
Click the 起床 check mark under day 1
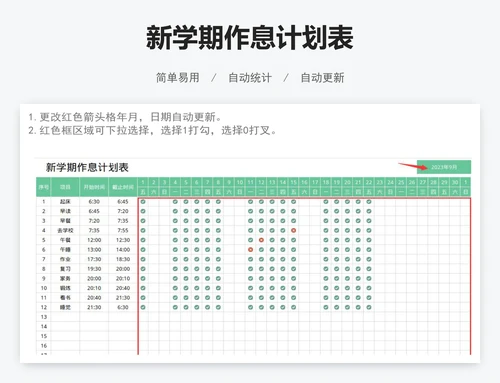pos(143,202)
